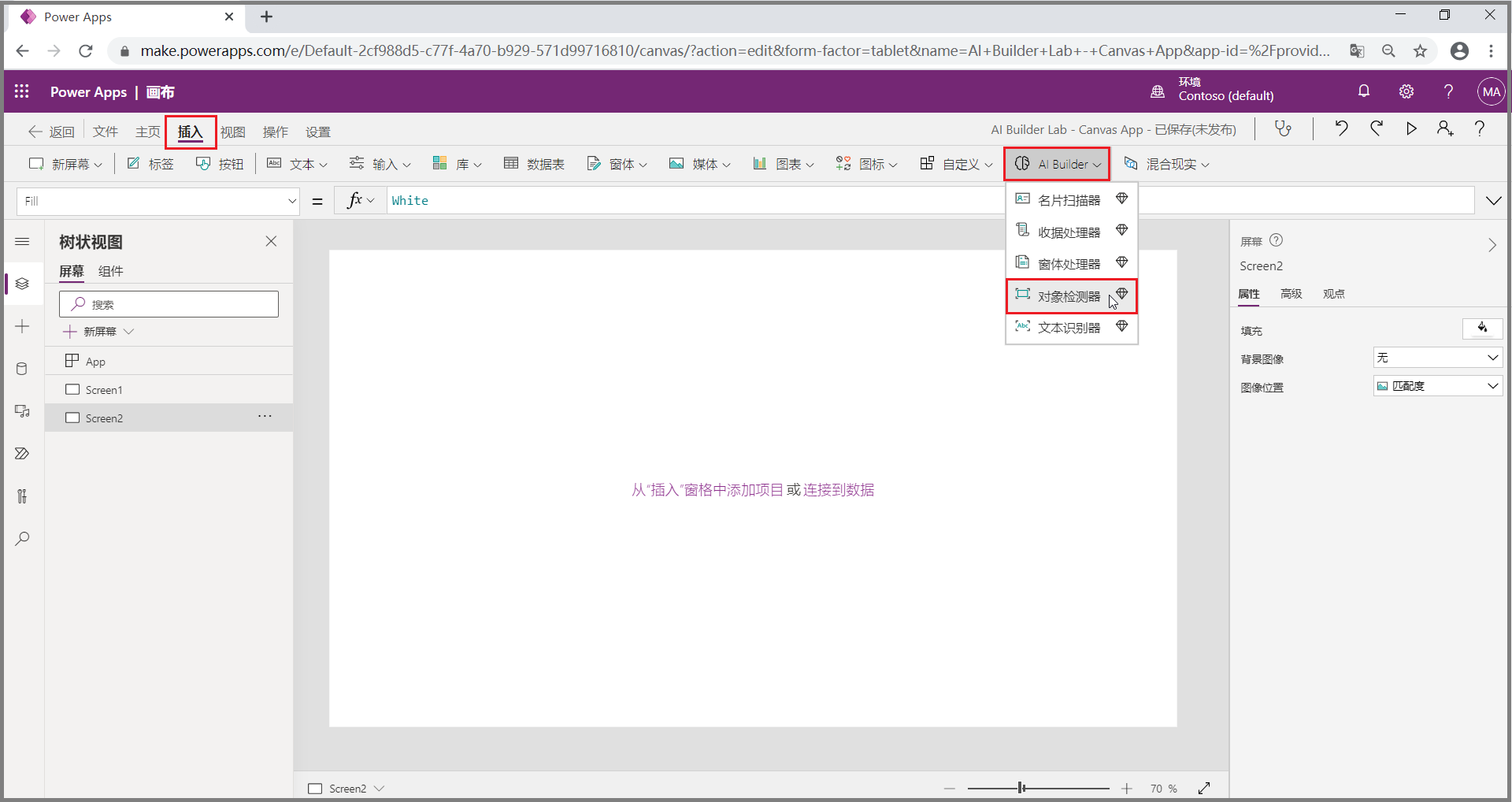Expand the formula bar chevron

1493,201
